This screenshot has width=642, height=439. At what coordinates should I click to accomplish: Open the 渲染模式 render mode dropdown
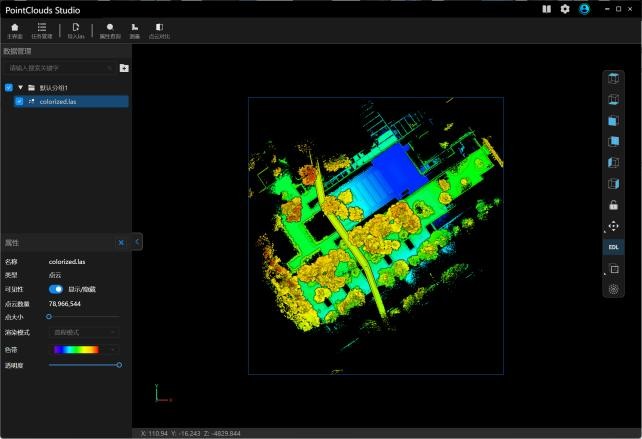click(84, 331)
